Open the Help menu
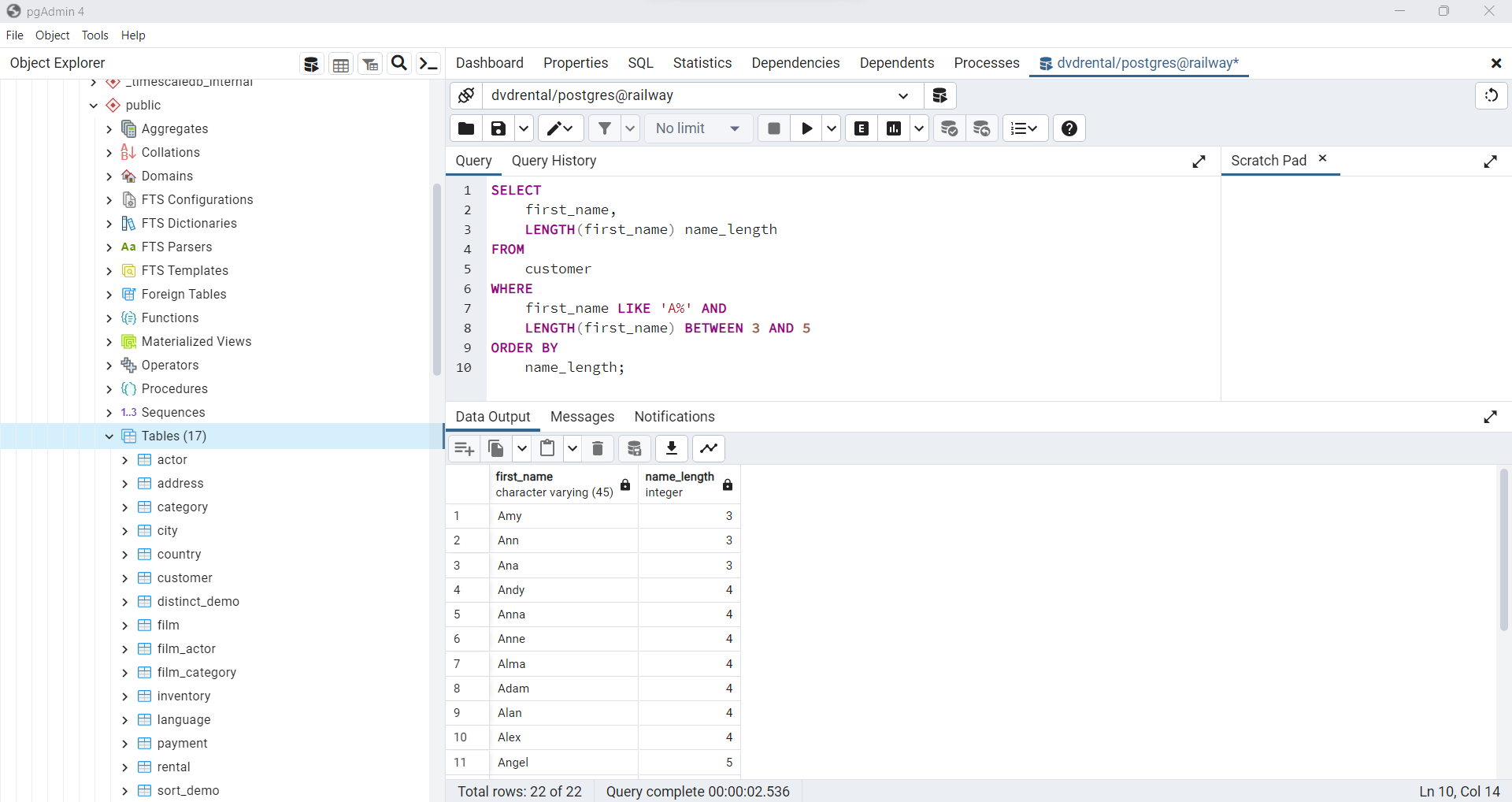 (x=133, y=35)
